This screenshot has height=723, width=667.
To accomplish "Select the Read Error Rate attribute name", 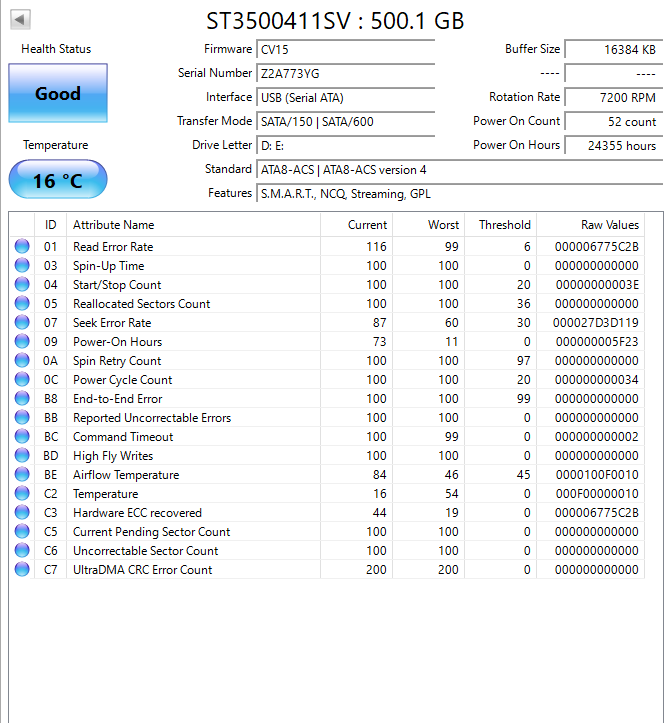I will pyautogui.click(x=113, y=247).
